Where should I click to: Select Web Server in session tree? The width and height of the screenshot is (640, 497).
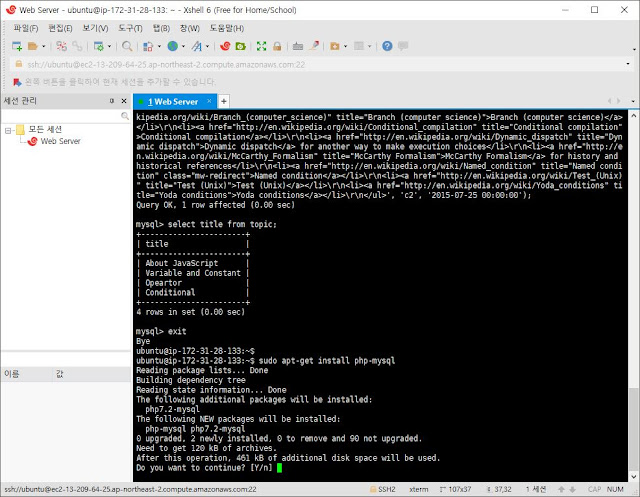pos(54,141)
